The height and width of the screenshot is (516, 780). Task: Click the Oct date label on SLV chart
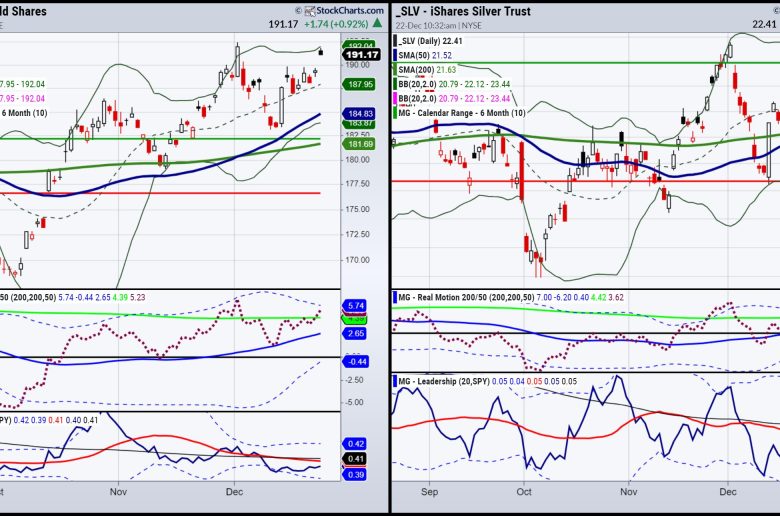[x=524, y=492]
